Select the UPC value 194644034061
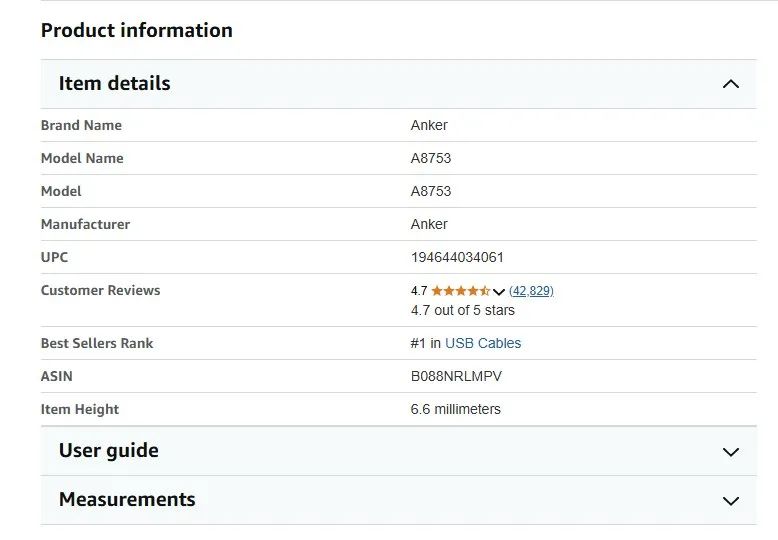The image size is (778, 540). click(x=457, y=257)
